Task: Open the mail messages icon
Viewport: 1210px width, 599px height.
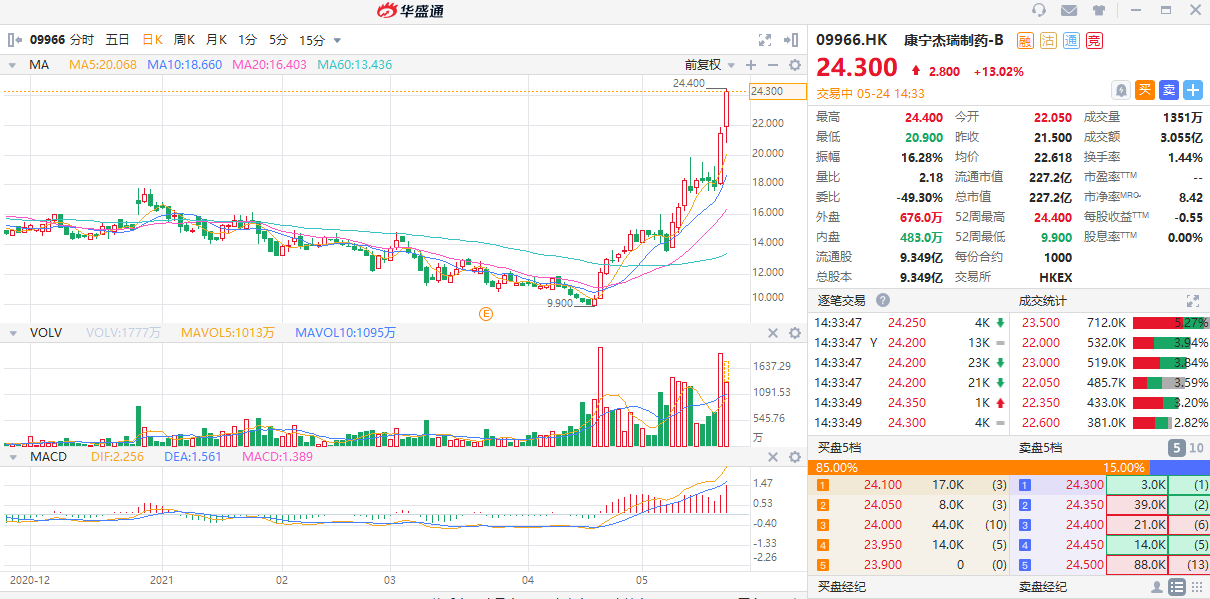Action: pyautogui.click(x=1069, y=11)
